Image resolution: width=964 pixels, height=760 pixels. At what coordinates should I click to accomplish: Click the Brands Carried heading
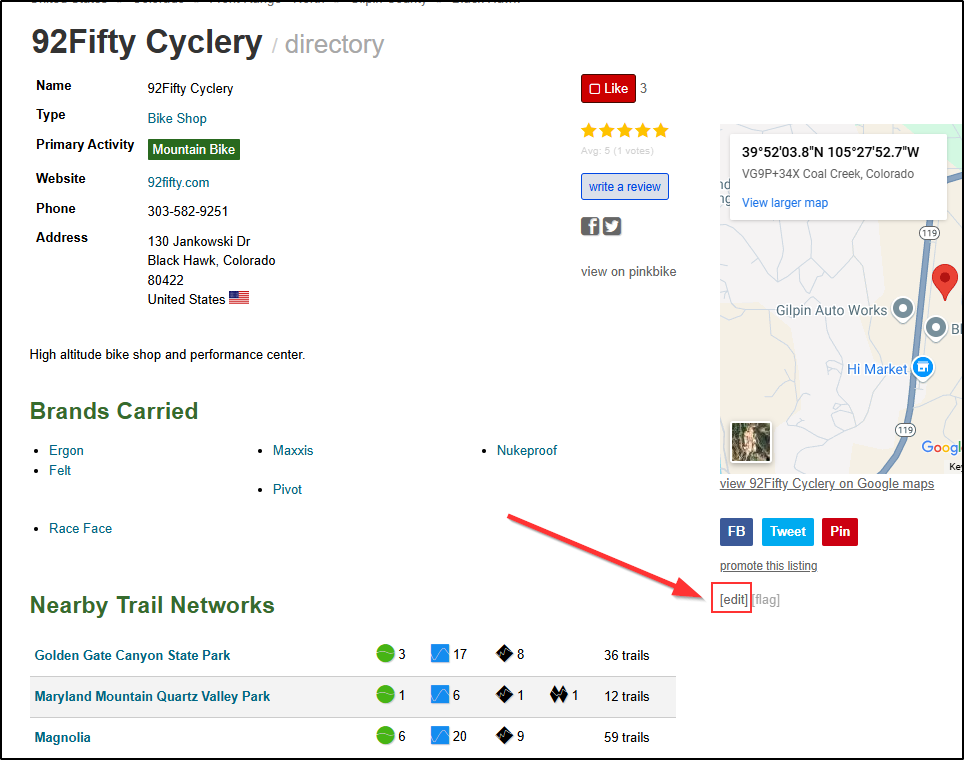pyautogui.click(x=114, y=411)
